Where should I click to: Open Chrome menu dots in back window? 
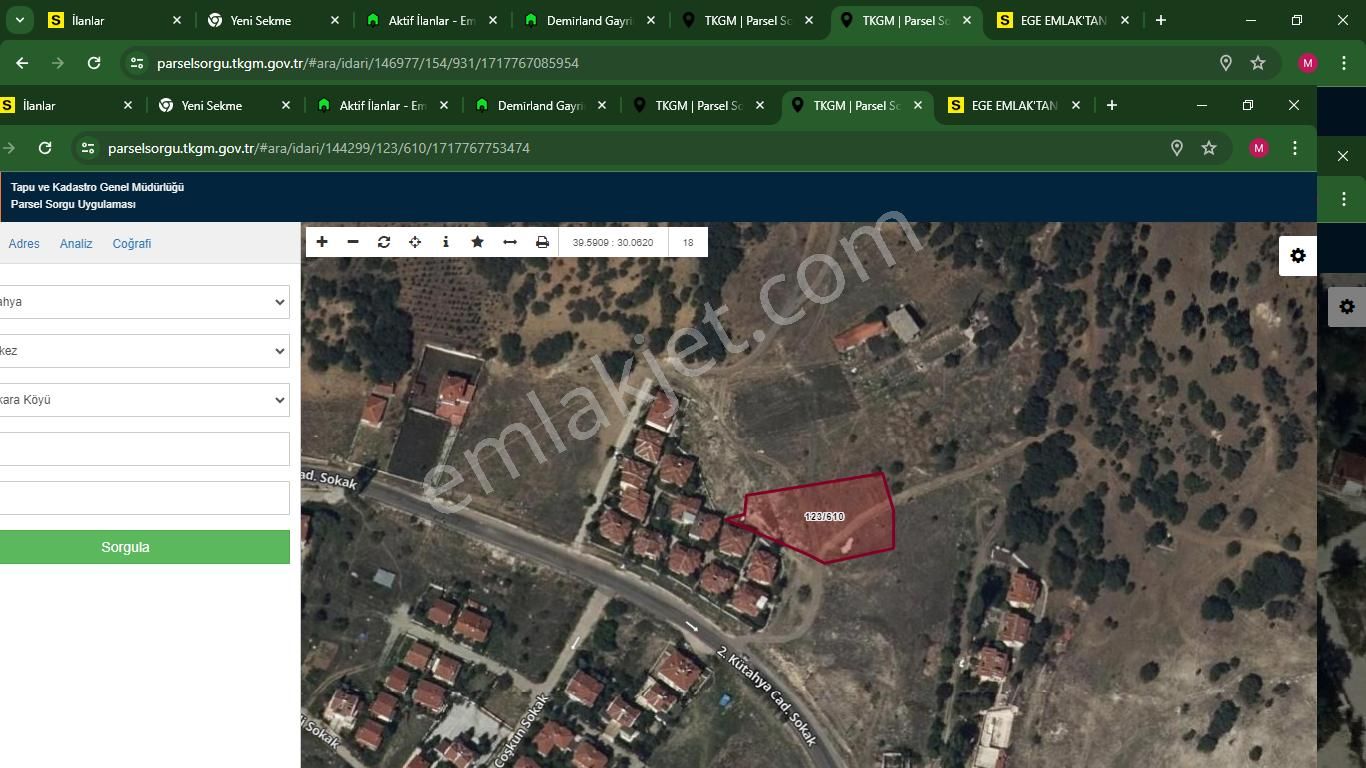tap(1344, 63)
